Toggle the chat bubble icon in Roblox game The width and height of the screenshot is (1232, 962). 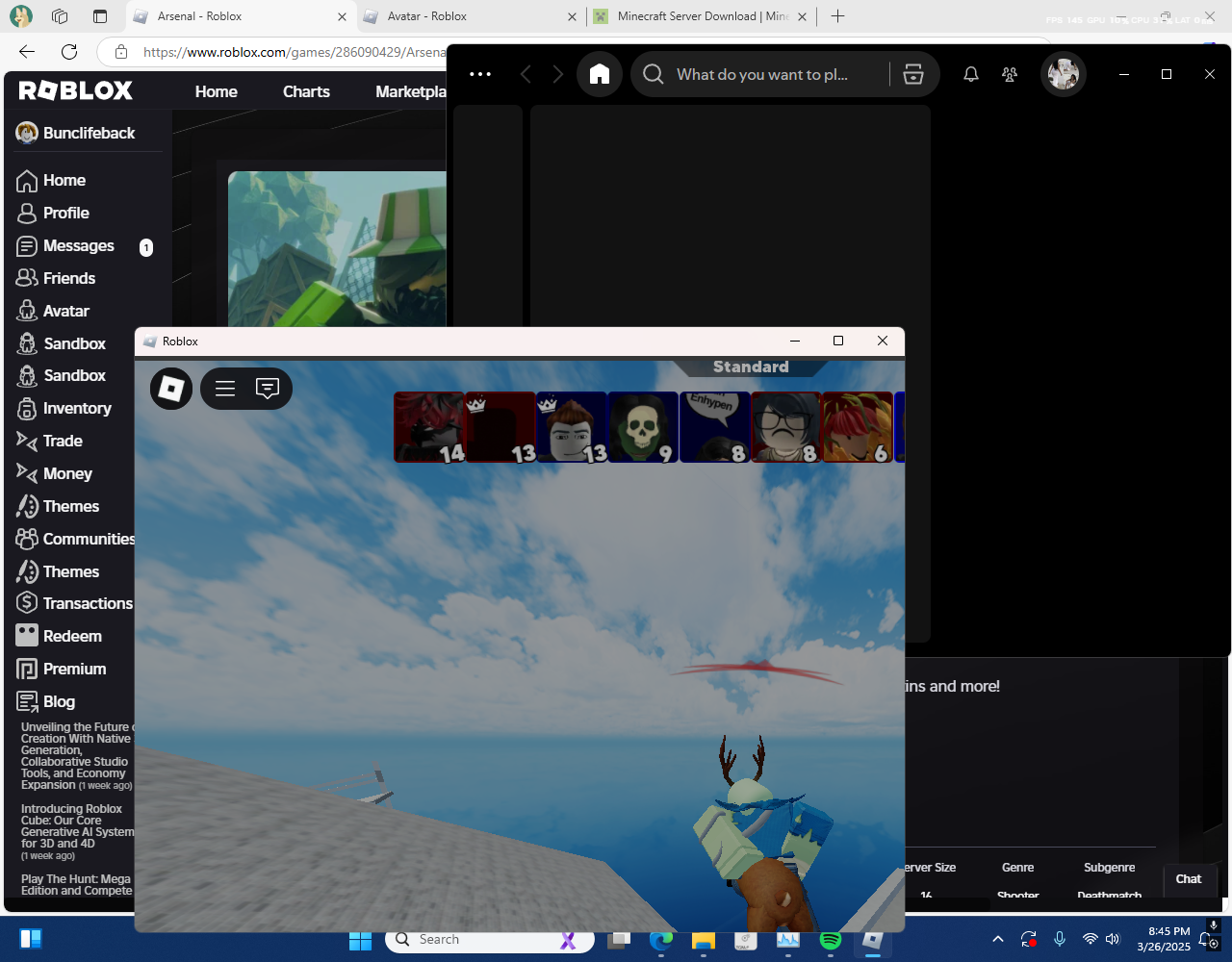268,389
